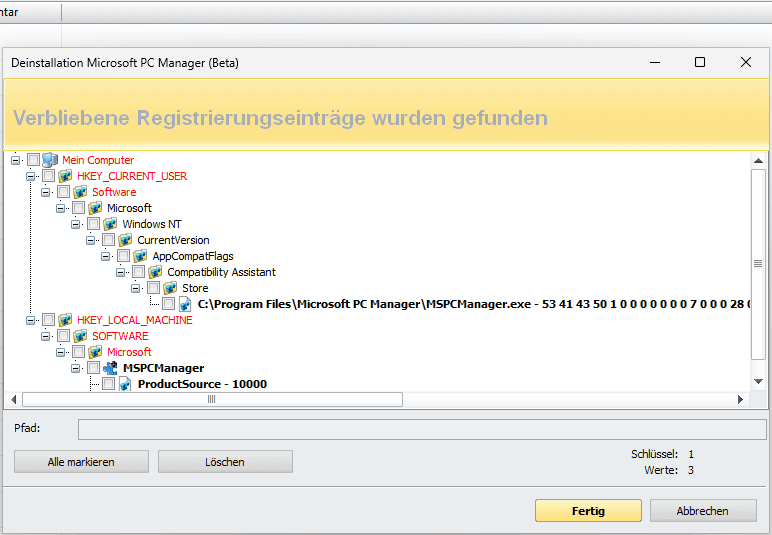Check the MSPCManager.exe value checkbox
This screenshot has height=535, width=772.
[168, 304]
